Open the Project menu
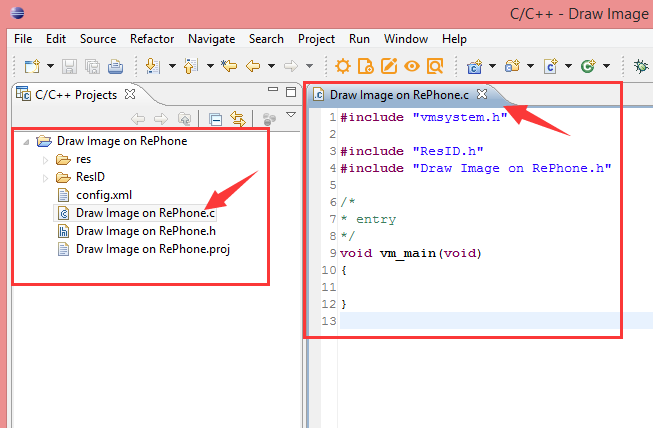 (316, 39)
